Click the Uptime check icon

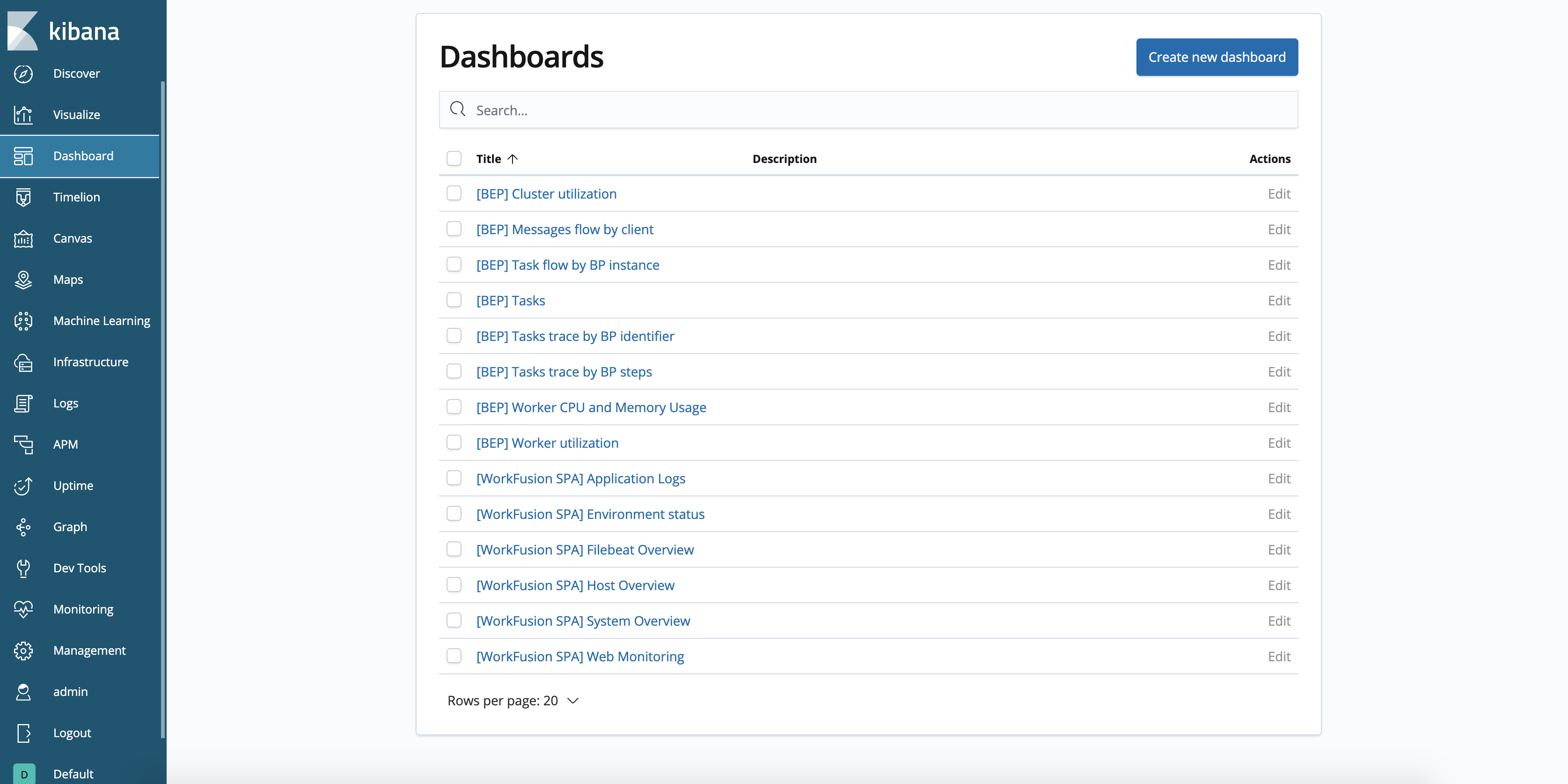coord(23,486)
